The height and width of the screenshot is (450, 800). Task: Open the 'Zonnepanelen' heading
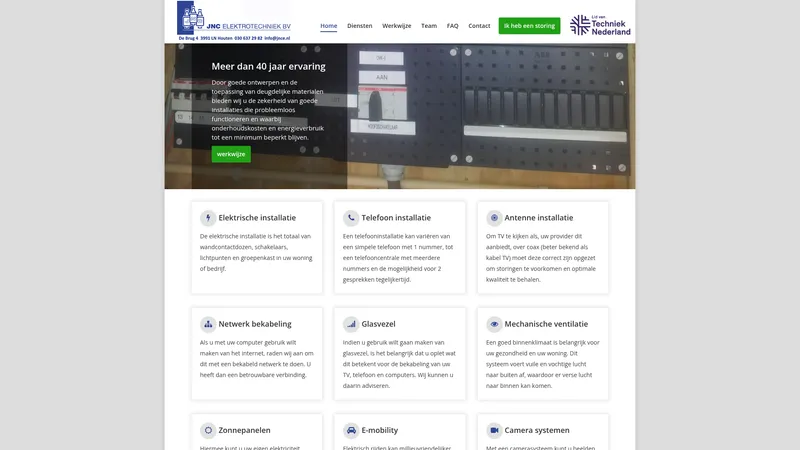pyautogui.click(x=244, y=430)
